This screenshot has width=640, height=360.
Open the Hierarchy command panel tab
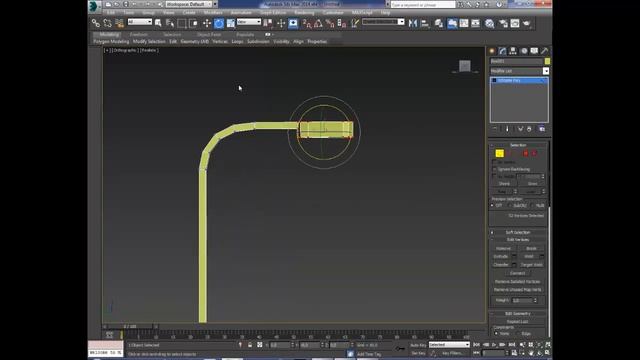click(x=513, y=51)
